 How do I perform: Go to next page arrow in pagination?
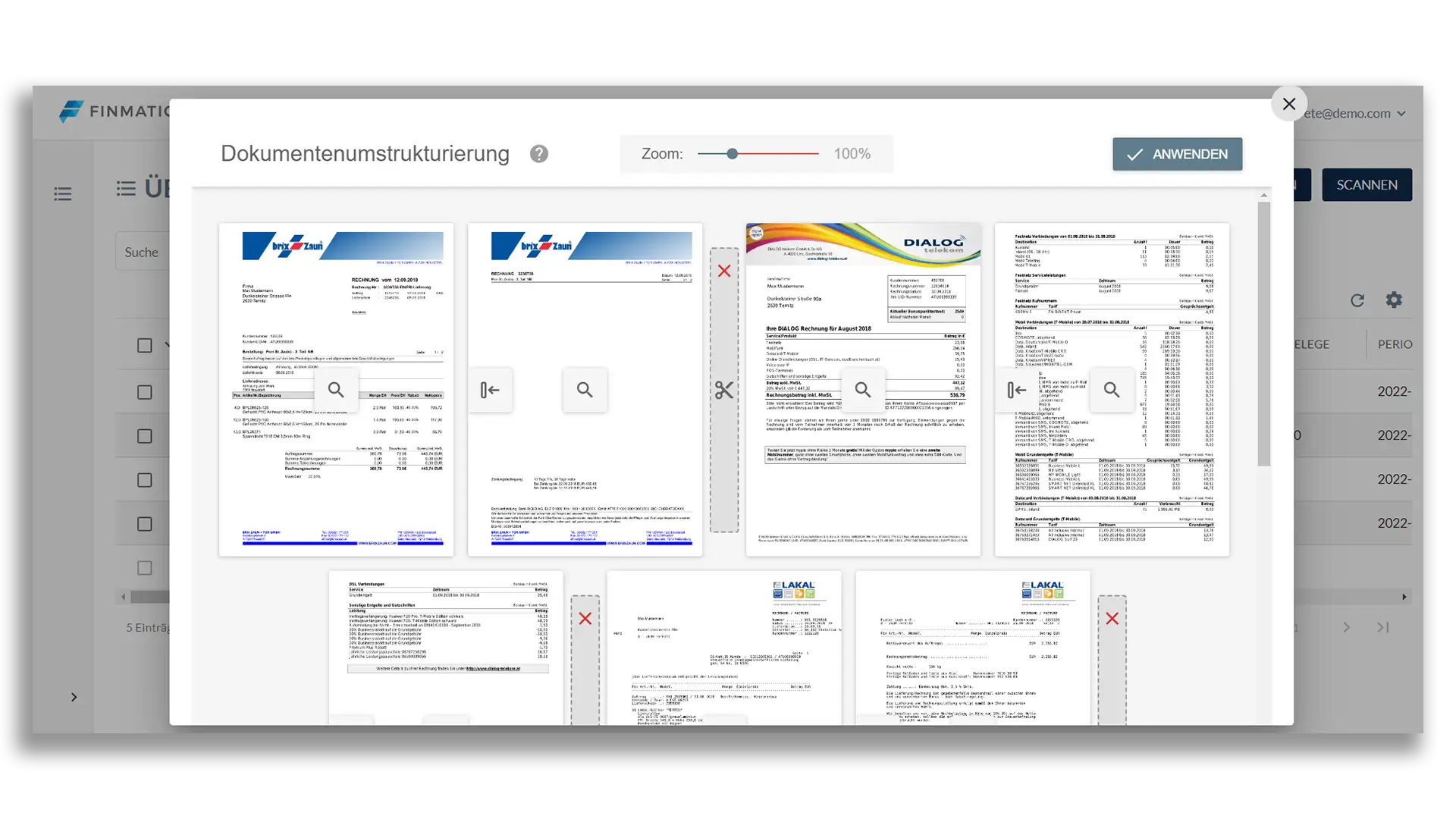[1347, 627]
